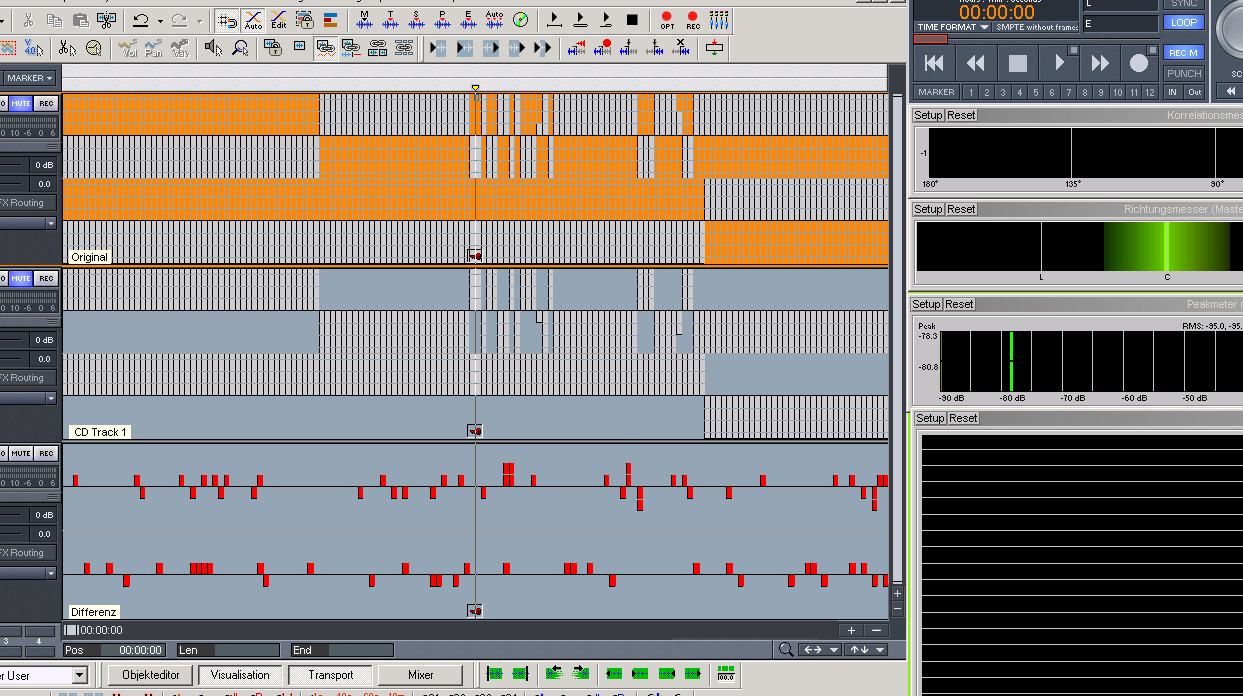Image resolution: width=1243 pixels, height=696 pixels.
Task: Open the Undo history dropdown arrow
Action: [160, 21]
